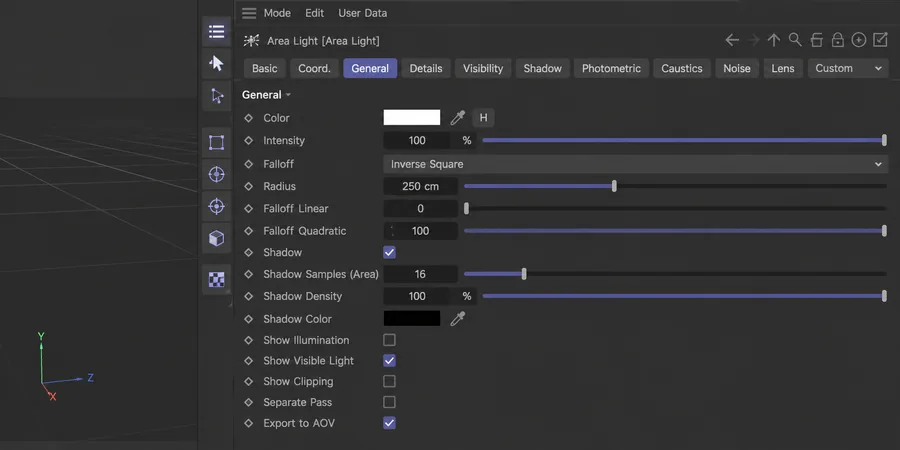Select the checkerboard texture icon

tap(216, 280)
